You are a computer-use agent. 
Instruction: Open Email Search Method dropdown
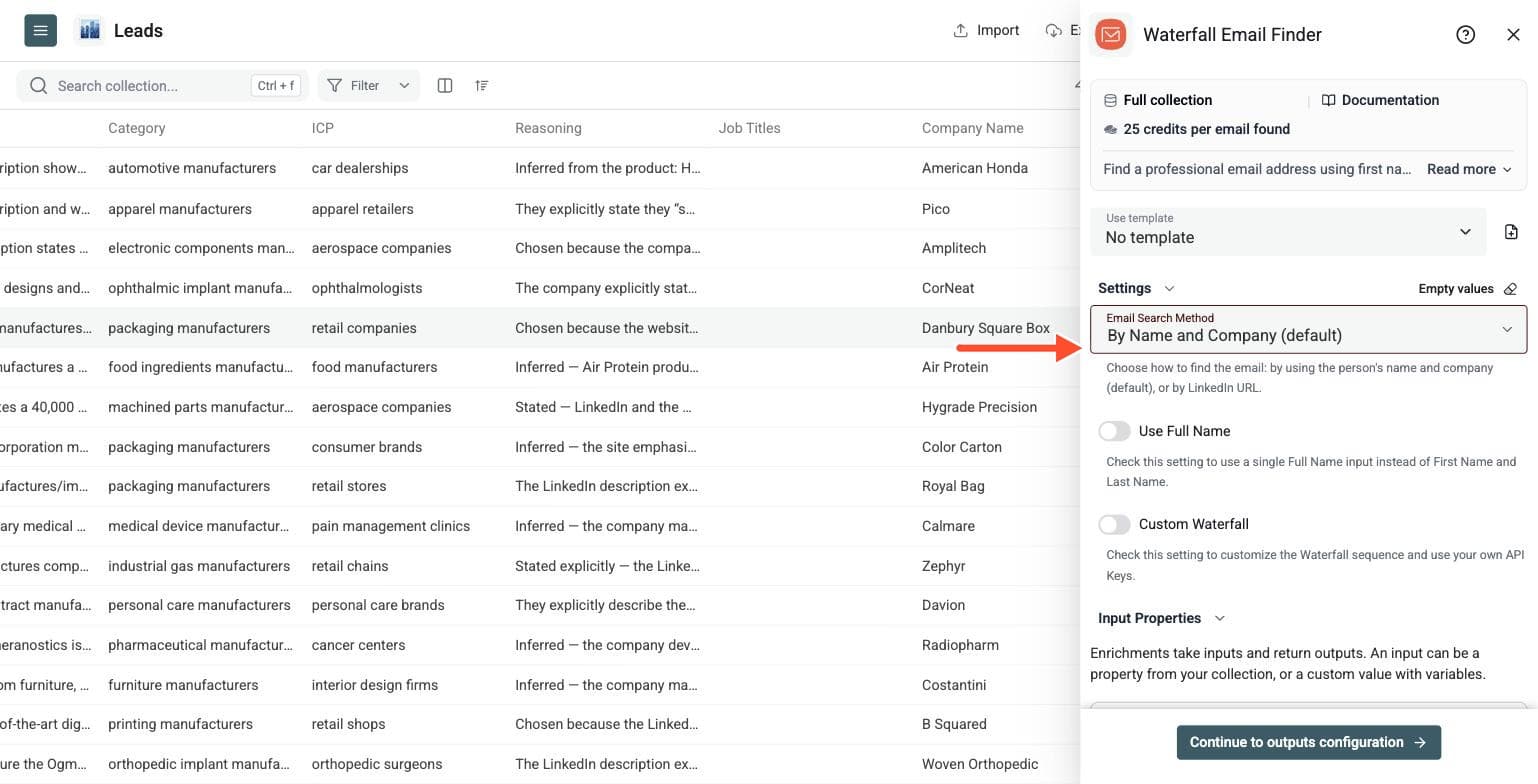tap(1308, 329)
